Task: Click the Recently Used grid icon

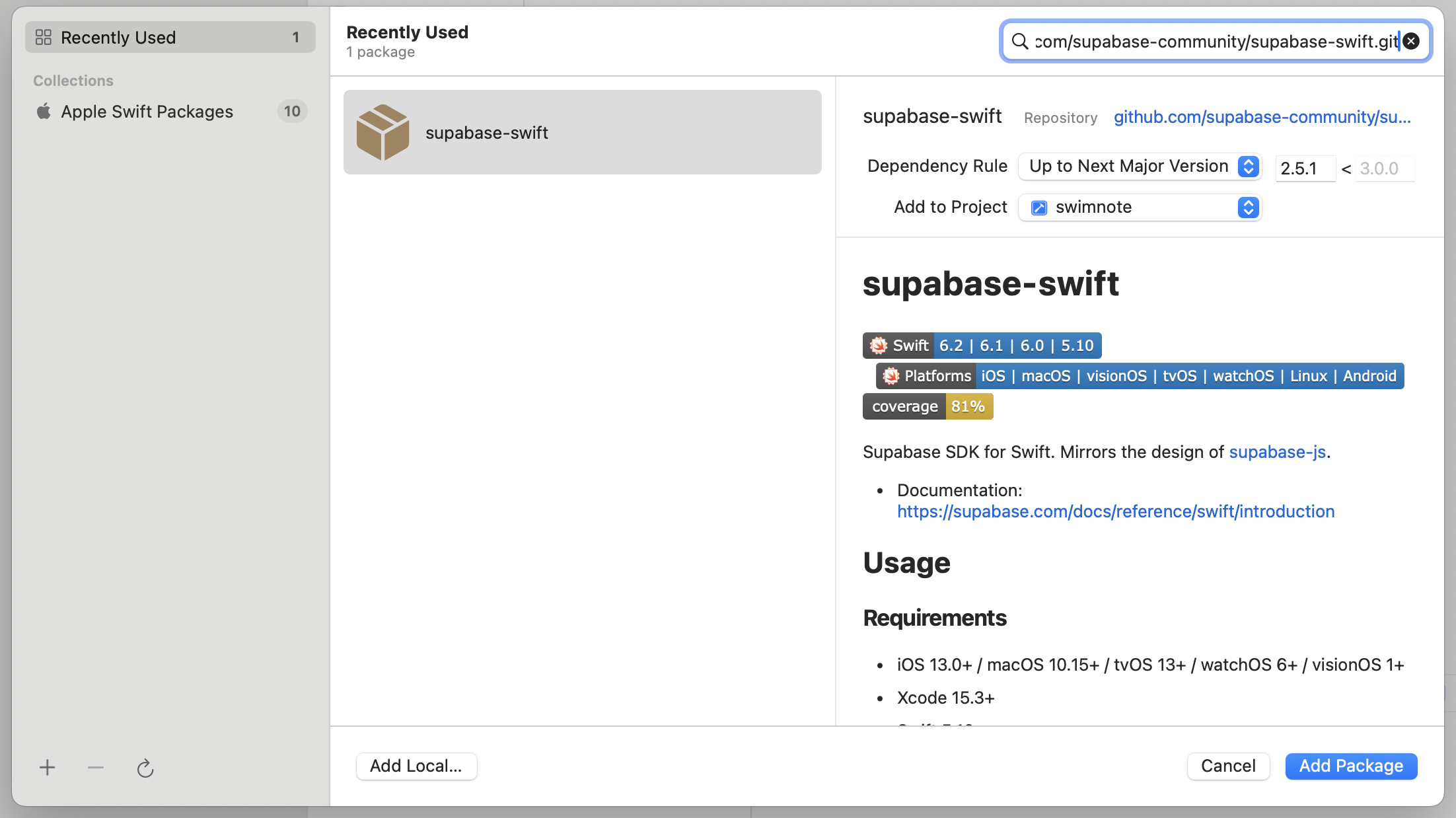Action: click(44, 38)
